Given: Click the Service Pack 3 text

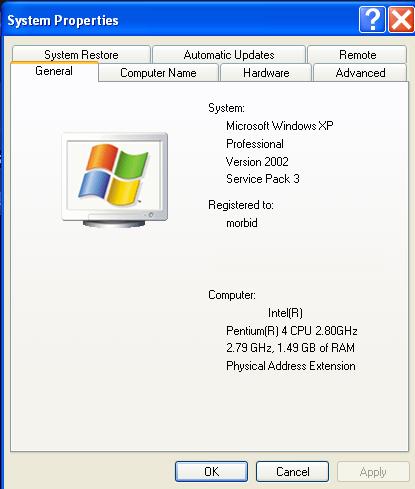Looking at the screenshot, I should coord(263,179).
